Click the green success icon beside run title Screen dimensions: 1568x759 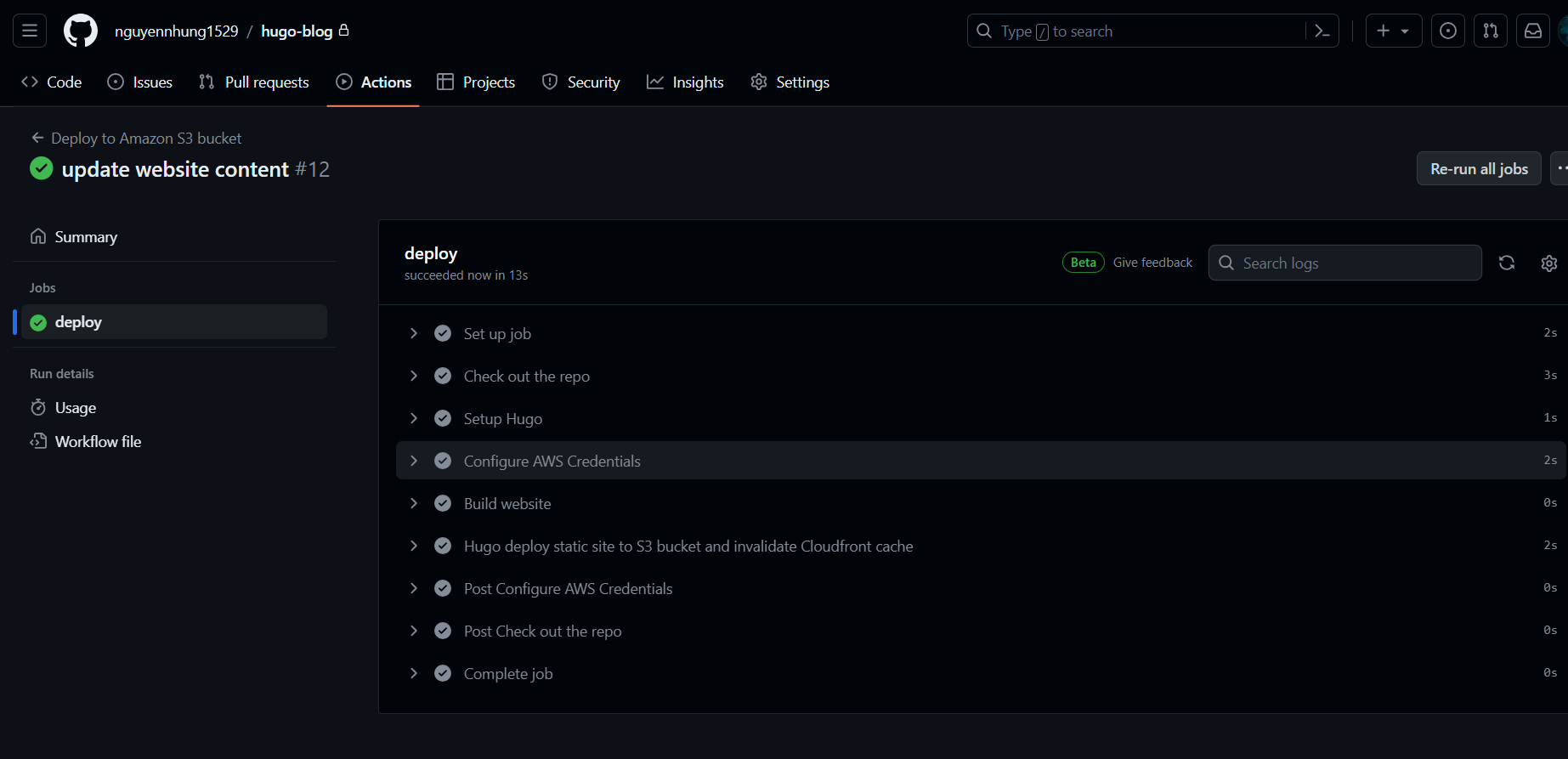pyautogui.click(x=42, y=168)
